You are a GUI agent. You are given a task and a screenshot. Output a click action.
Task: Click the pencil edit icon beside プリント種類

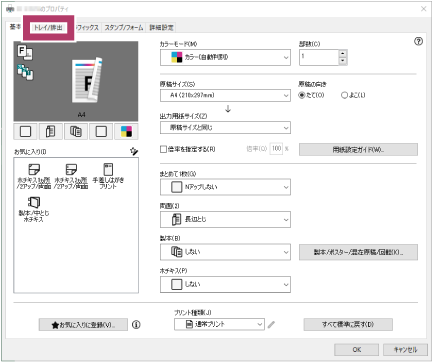coord(271,324)
